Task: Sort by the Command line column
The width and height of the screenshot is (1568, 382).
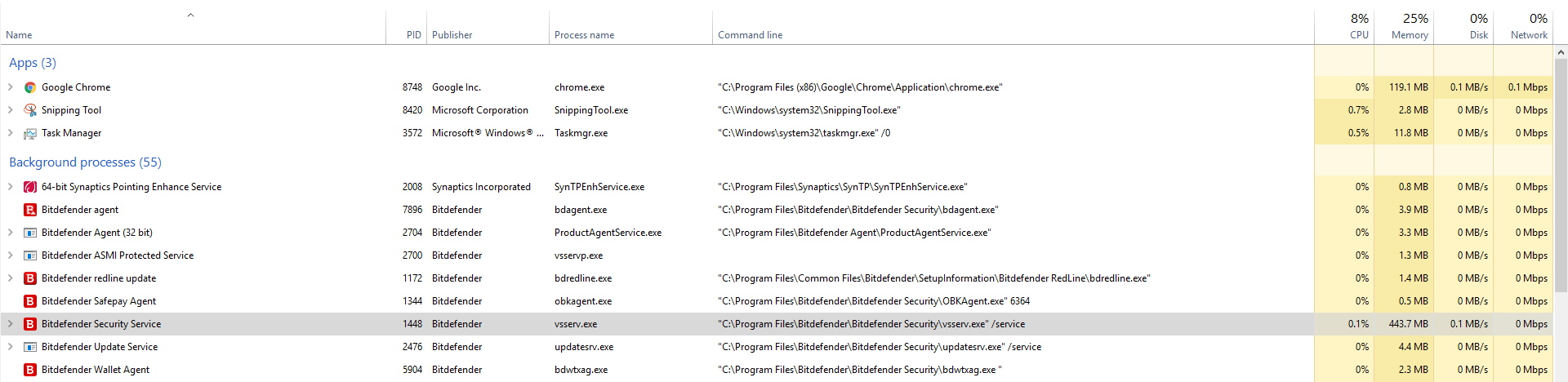Action: pyautogui.click(x=1013, y=27)
